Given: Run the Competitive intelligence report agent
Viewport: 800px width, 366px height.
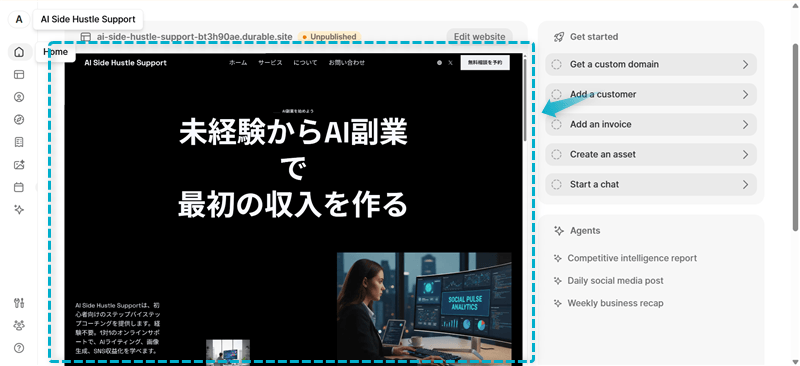Looking at the screenshot, I should point(632,258).
